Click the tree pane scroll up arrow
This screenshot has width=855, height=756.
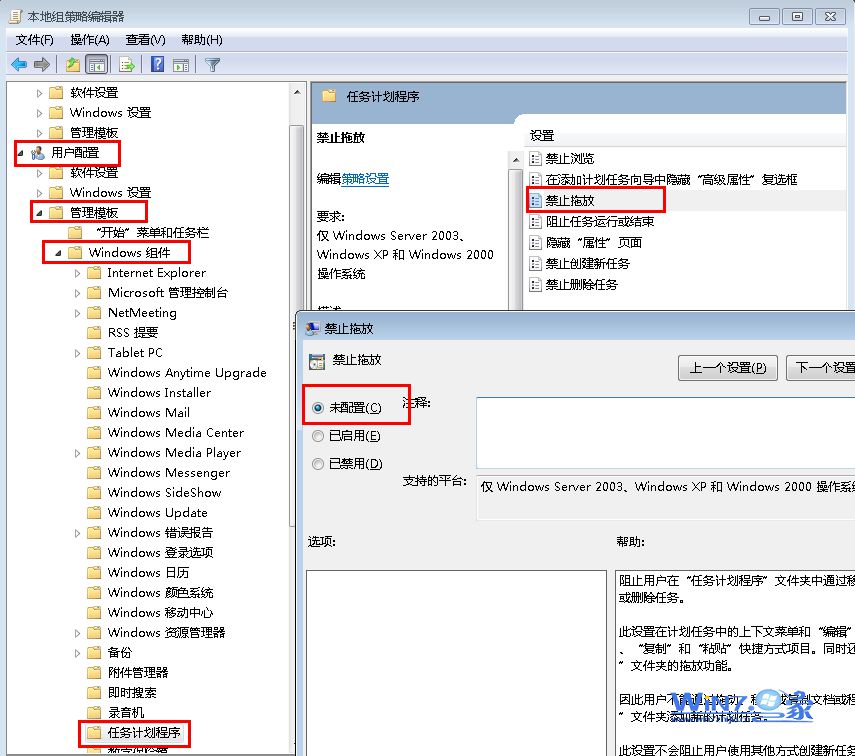click(297, 92)
